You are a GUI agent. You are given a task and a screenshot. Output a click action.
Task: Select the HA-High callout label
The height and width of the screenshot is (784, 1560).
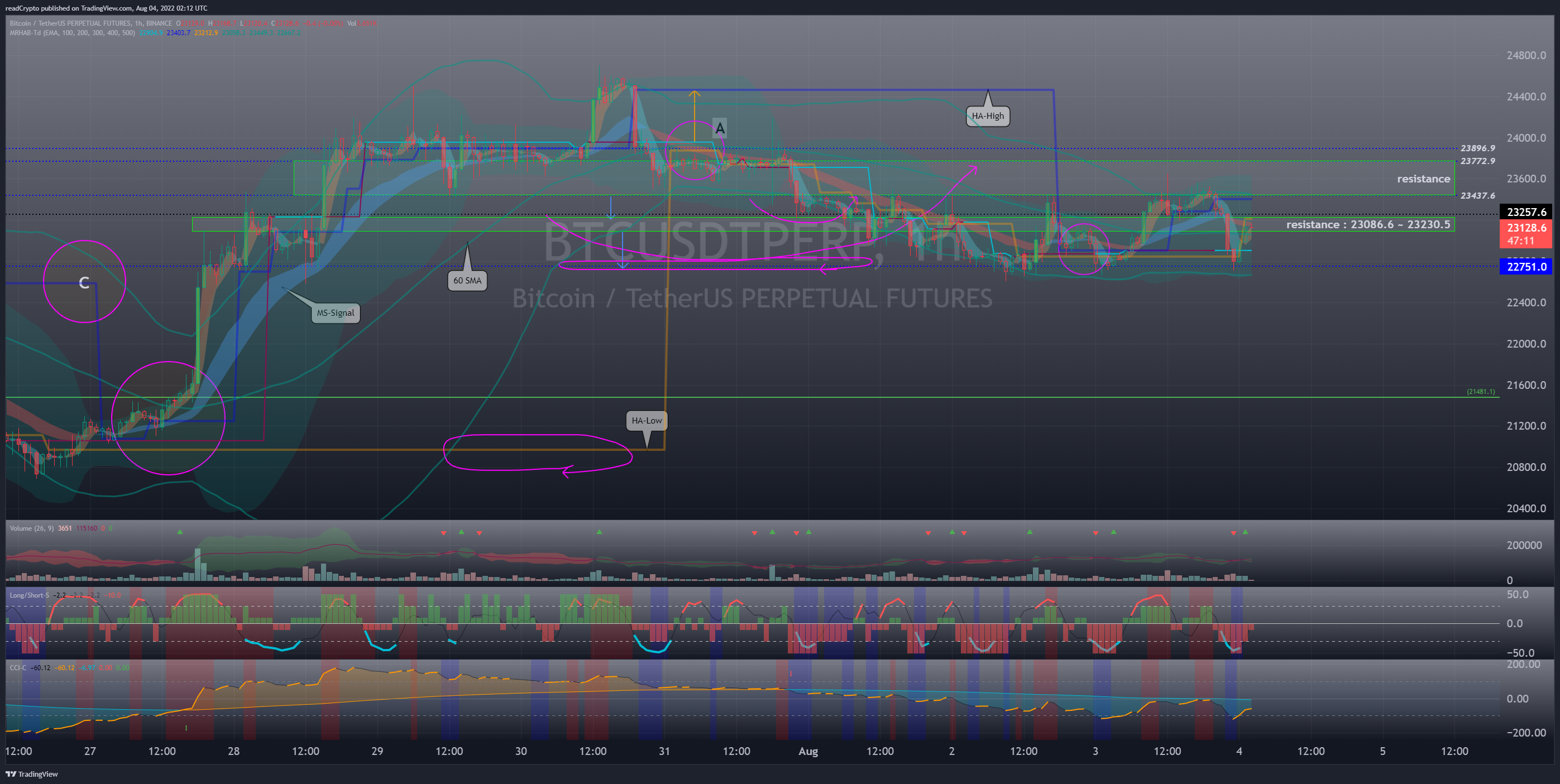(988, 116)
